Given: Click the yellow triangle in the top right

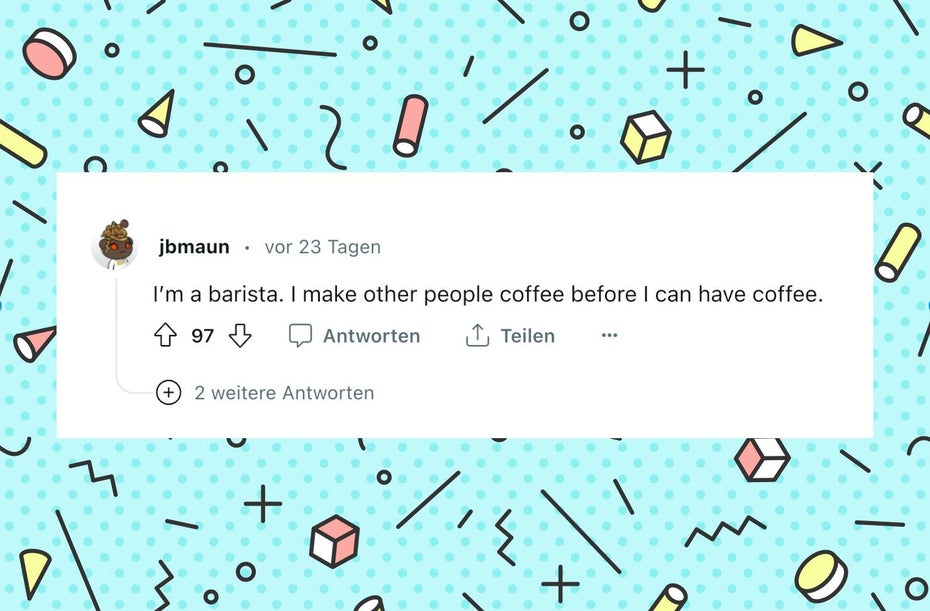Looking at the screenshot, I should pyautogui.click(x=813, y=41).
